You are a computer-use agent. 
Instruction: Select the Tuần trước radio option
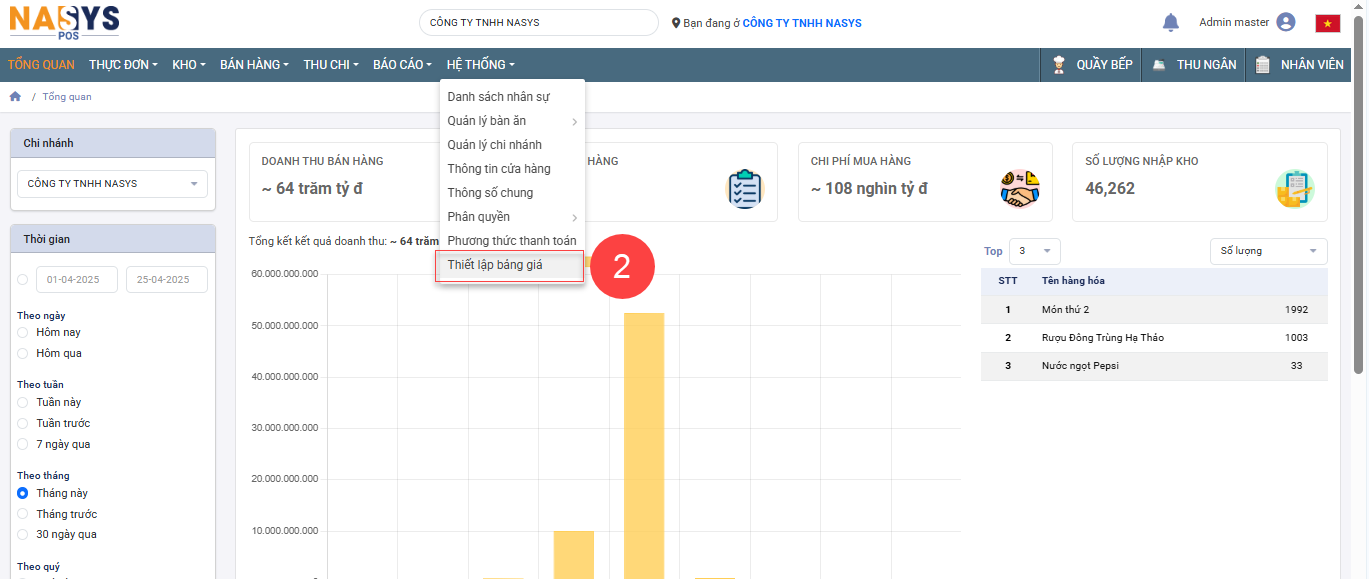tap(23, 423)
